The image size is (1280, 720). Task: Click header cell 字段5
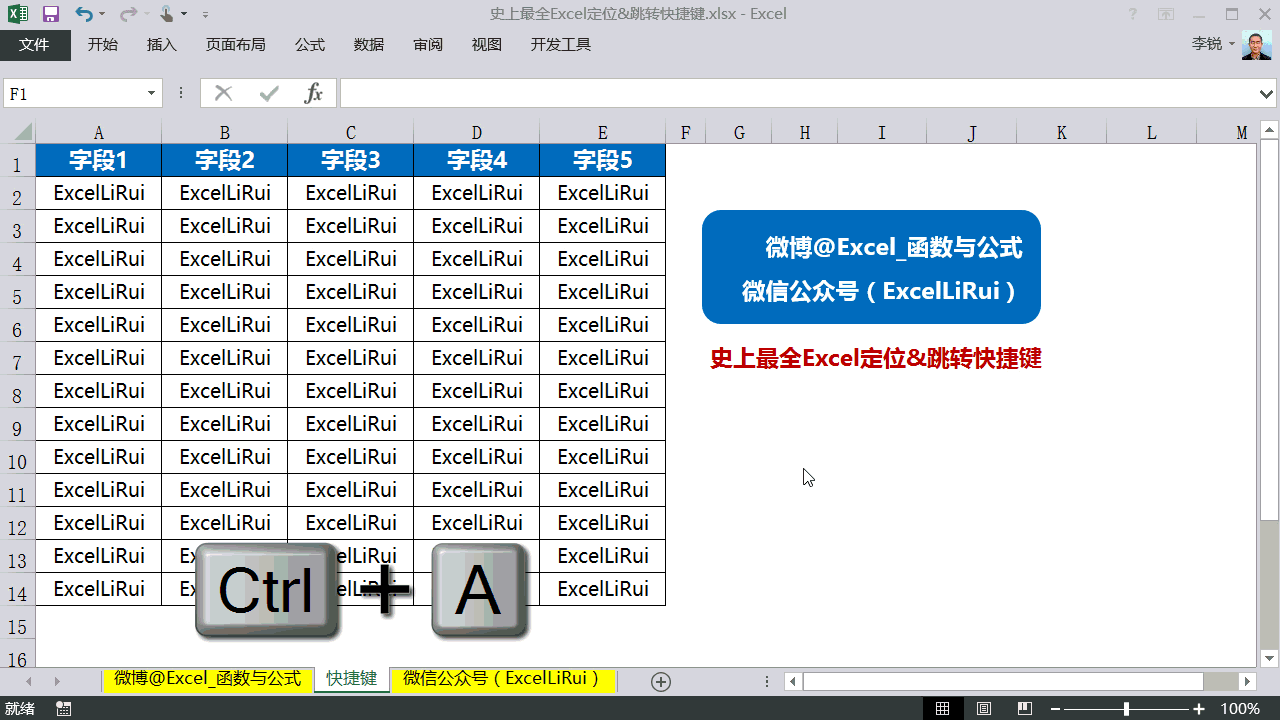tap(602, 160)
